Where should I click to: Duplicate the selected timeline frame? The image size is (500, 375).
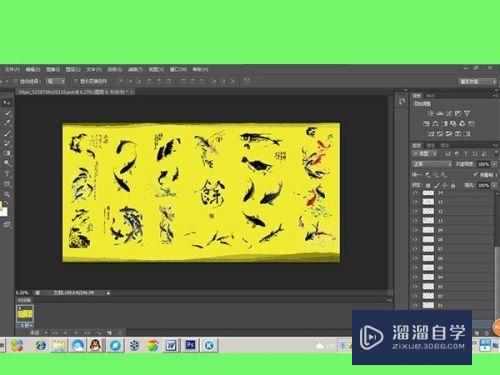(x=109, y=332)
